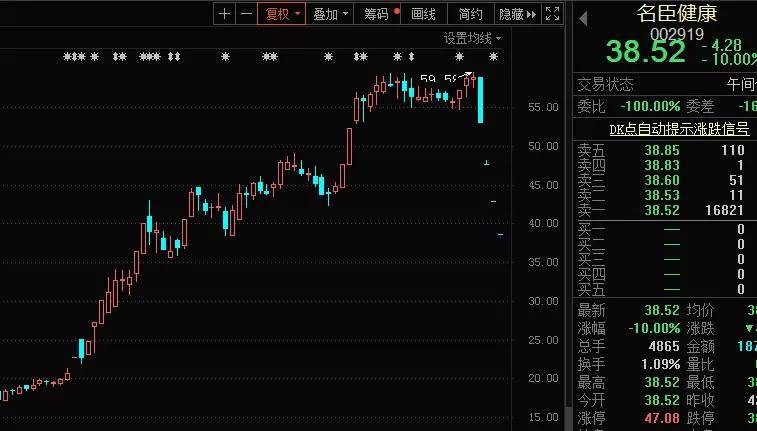Image resolution: width=757 pixels, height=431 pixels.
Task: Click 涨停 price 47.08
Action: pos(662,417)
